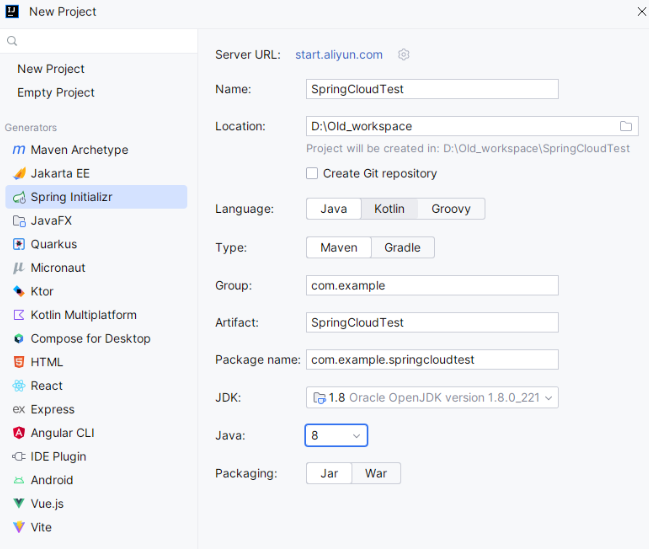This screenshot has width=649, height=549.
Task: Choose the Ktor generator icon
Action: click(x=19, y=291)
